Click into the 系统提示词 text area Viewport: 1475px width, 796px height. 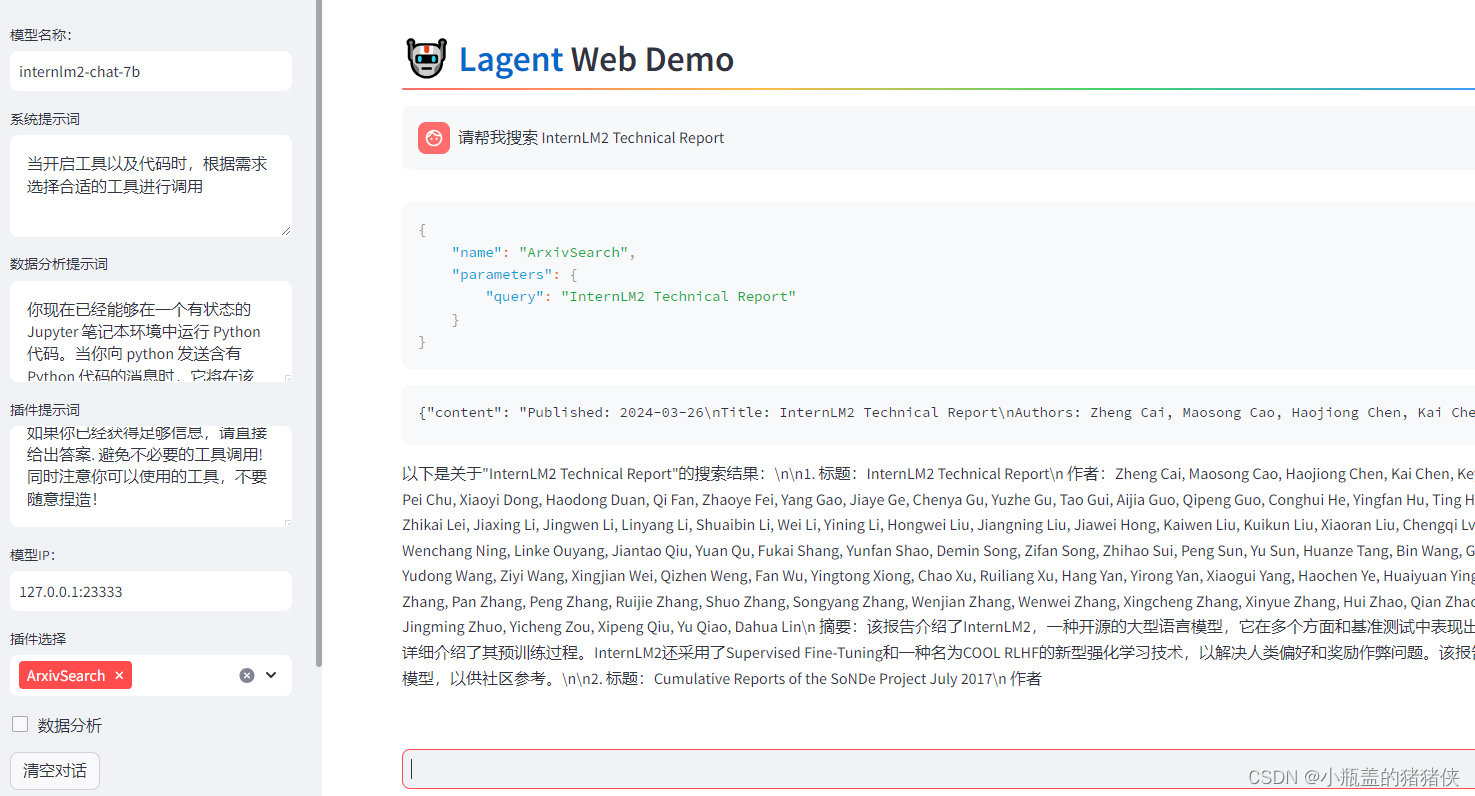pyautogui.click(x=151, y=186)
